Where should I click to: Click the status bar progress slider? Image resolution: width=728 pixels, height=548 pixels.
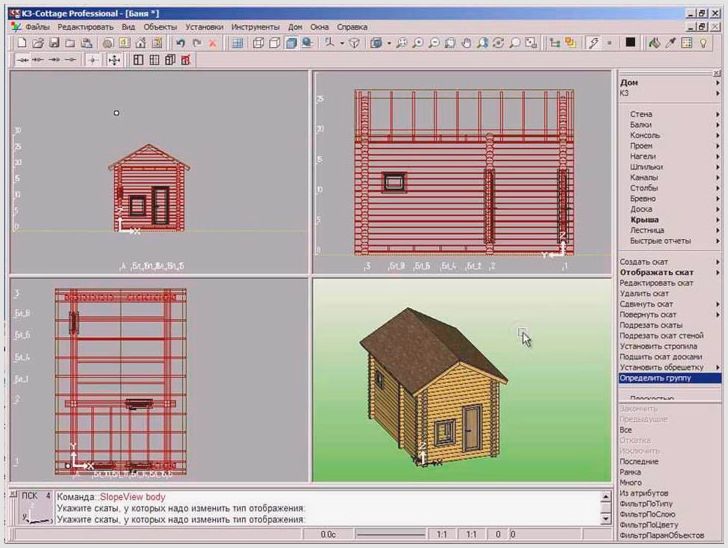click(x=390, y=535)
